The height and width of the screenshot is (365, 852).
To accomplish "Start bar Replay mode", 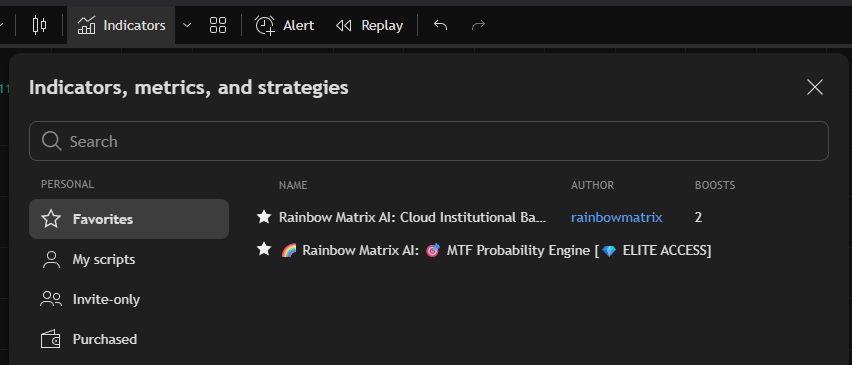I will pyautogui.click(x=369, y=25).
